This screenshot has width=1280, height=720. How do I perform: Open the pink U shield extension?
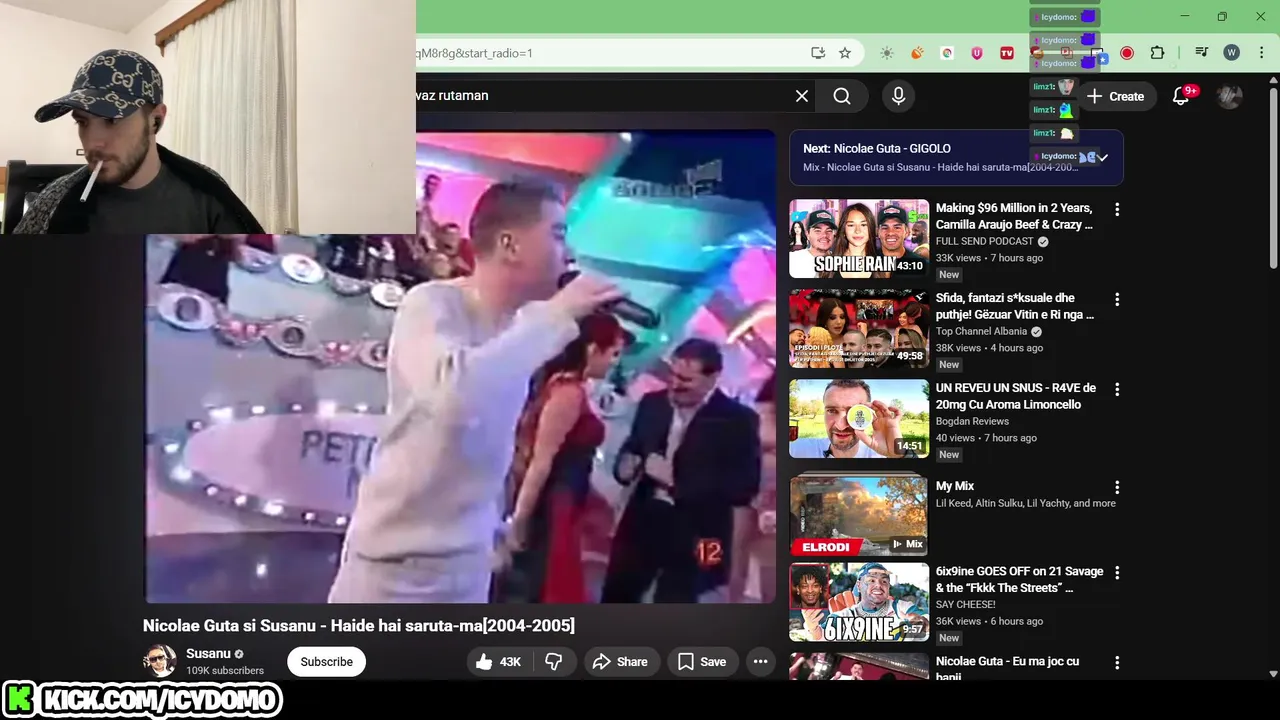[x=977, y=53]
